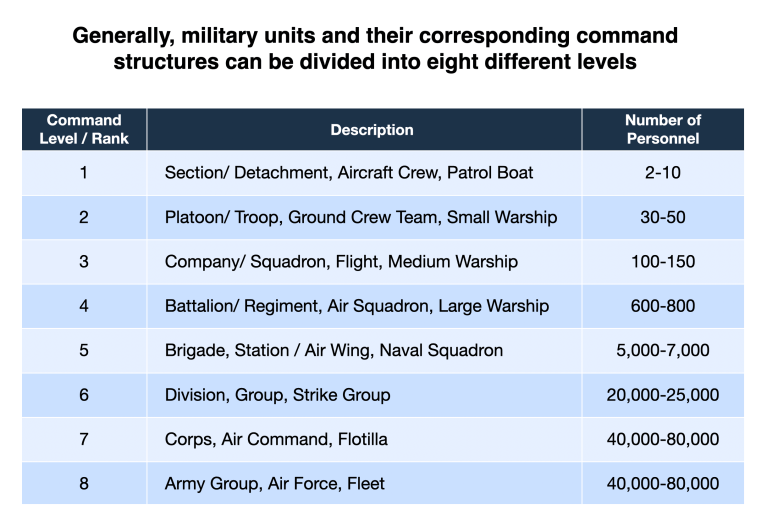This screenshot has width=767, height=527.
Task: Select the "30-50" personnel value
Action: [x=662, y=217]
